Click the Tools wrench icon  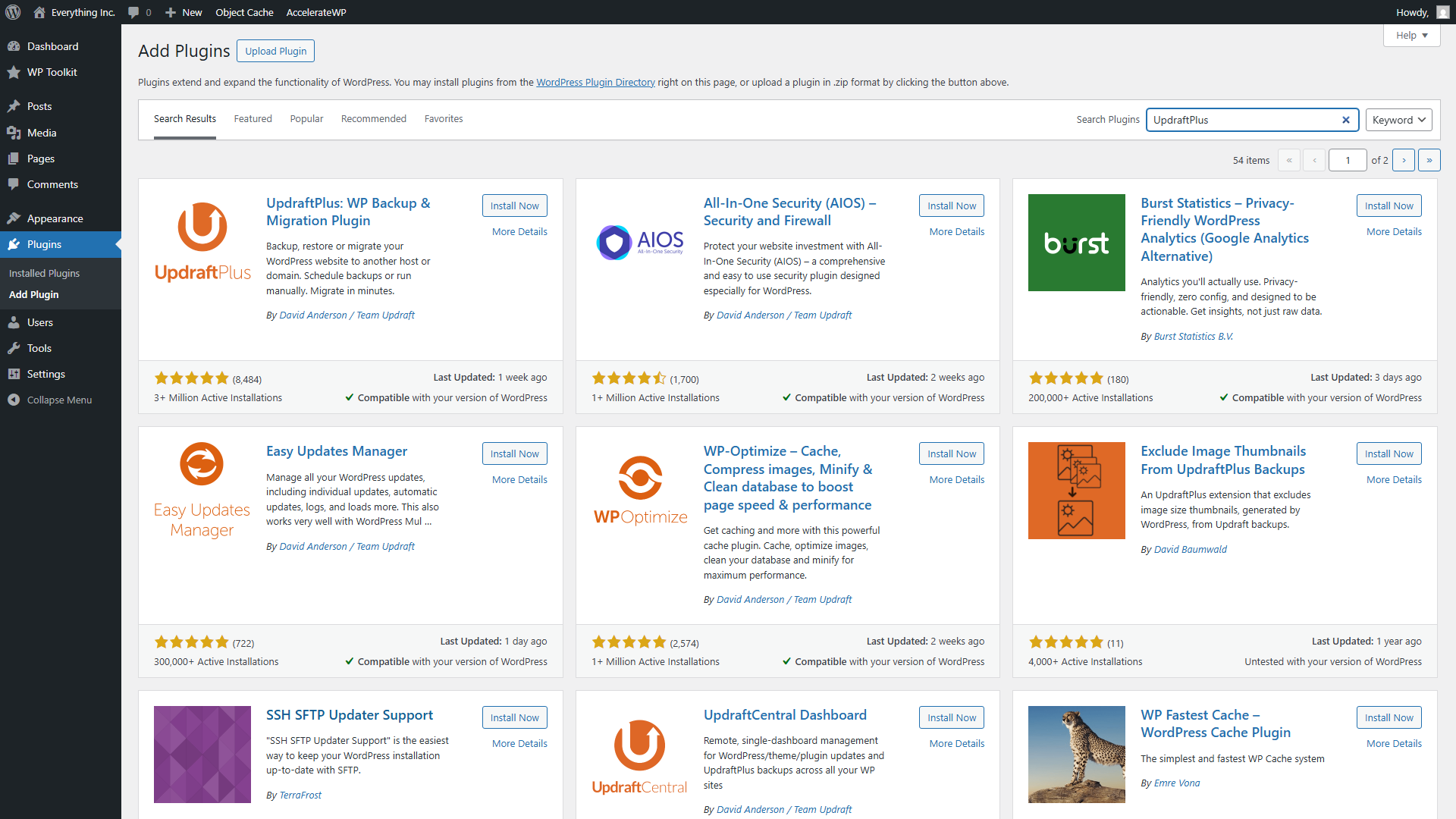point(14,348)
